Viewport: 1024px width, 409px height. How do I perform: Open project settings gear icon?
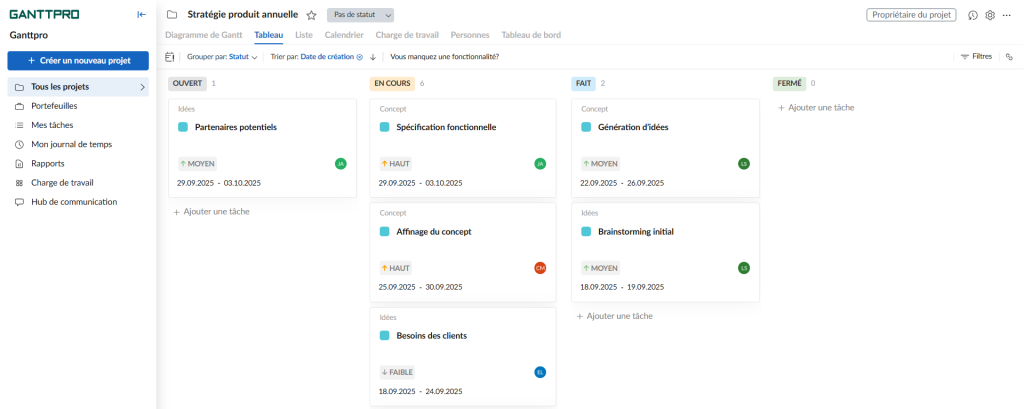(990, 15)
